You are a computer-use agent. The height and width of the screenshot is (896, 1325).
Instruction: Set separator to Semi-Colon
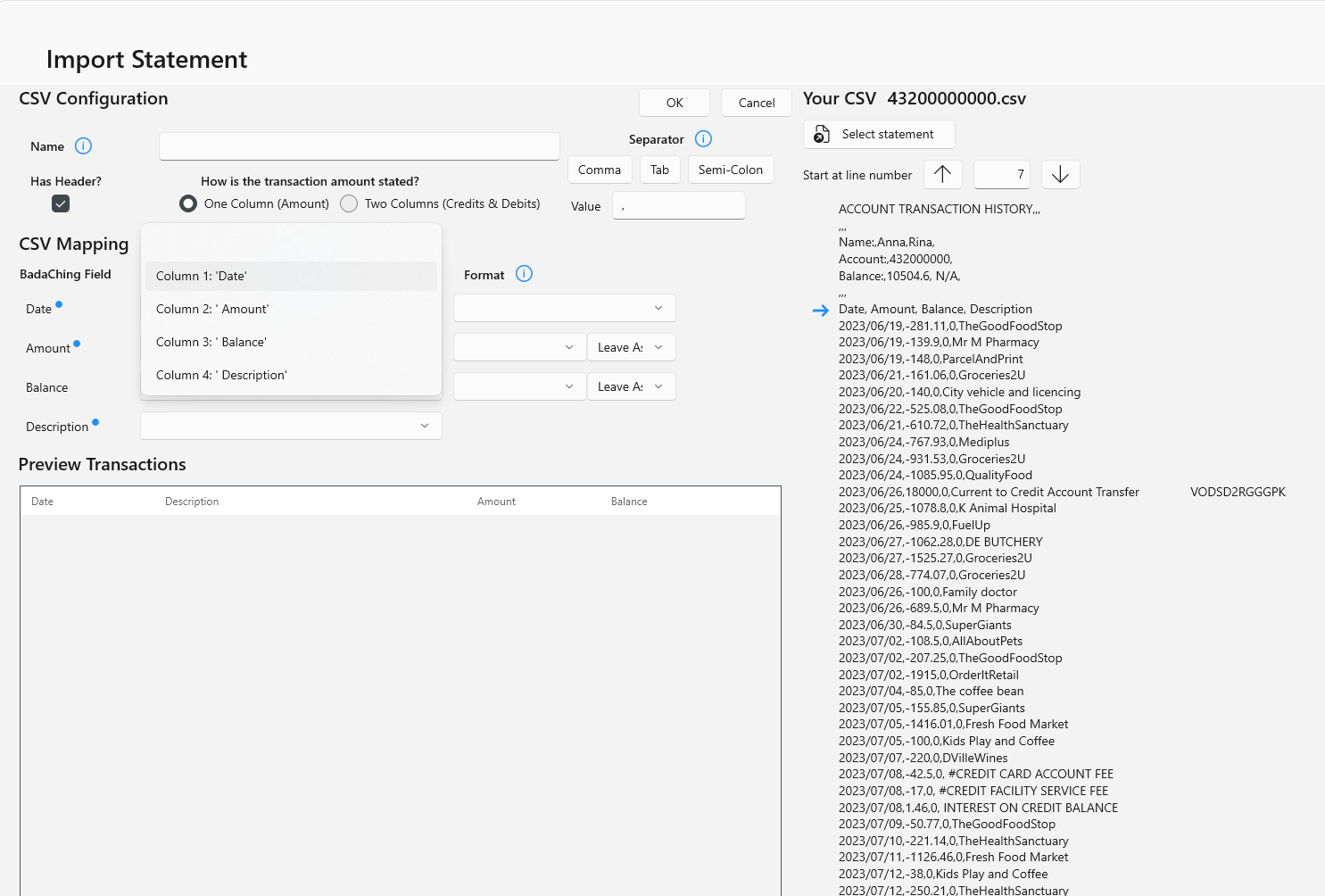(730, 170)
